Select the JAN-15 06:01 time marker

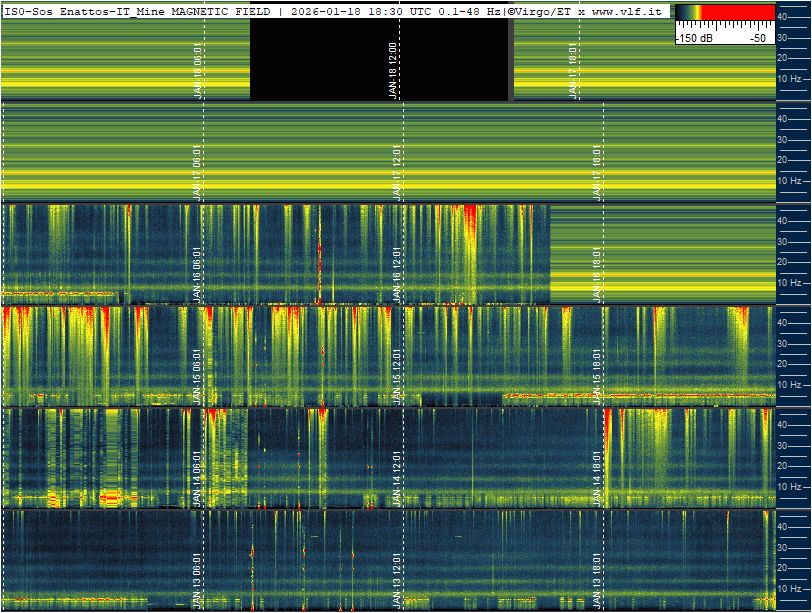tap(197, 376)
